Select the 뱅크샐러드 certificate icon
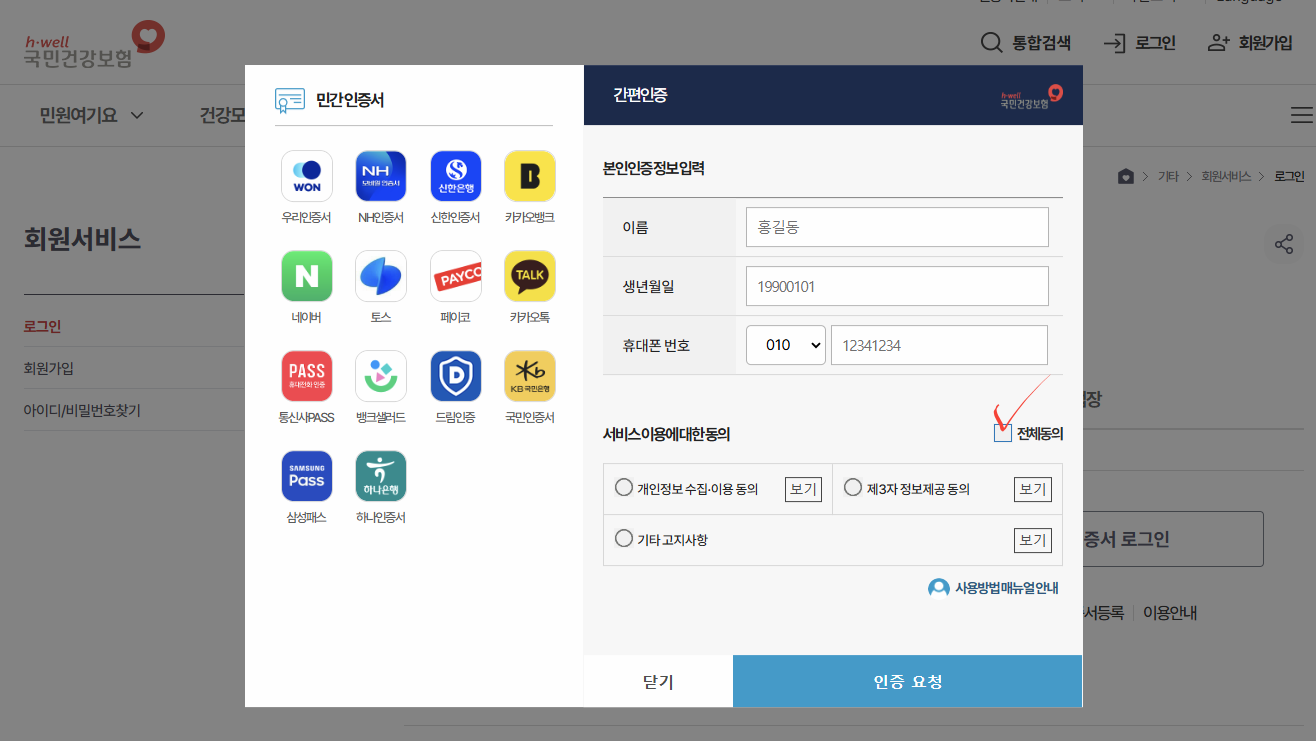 381,376
